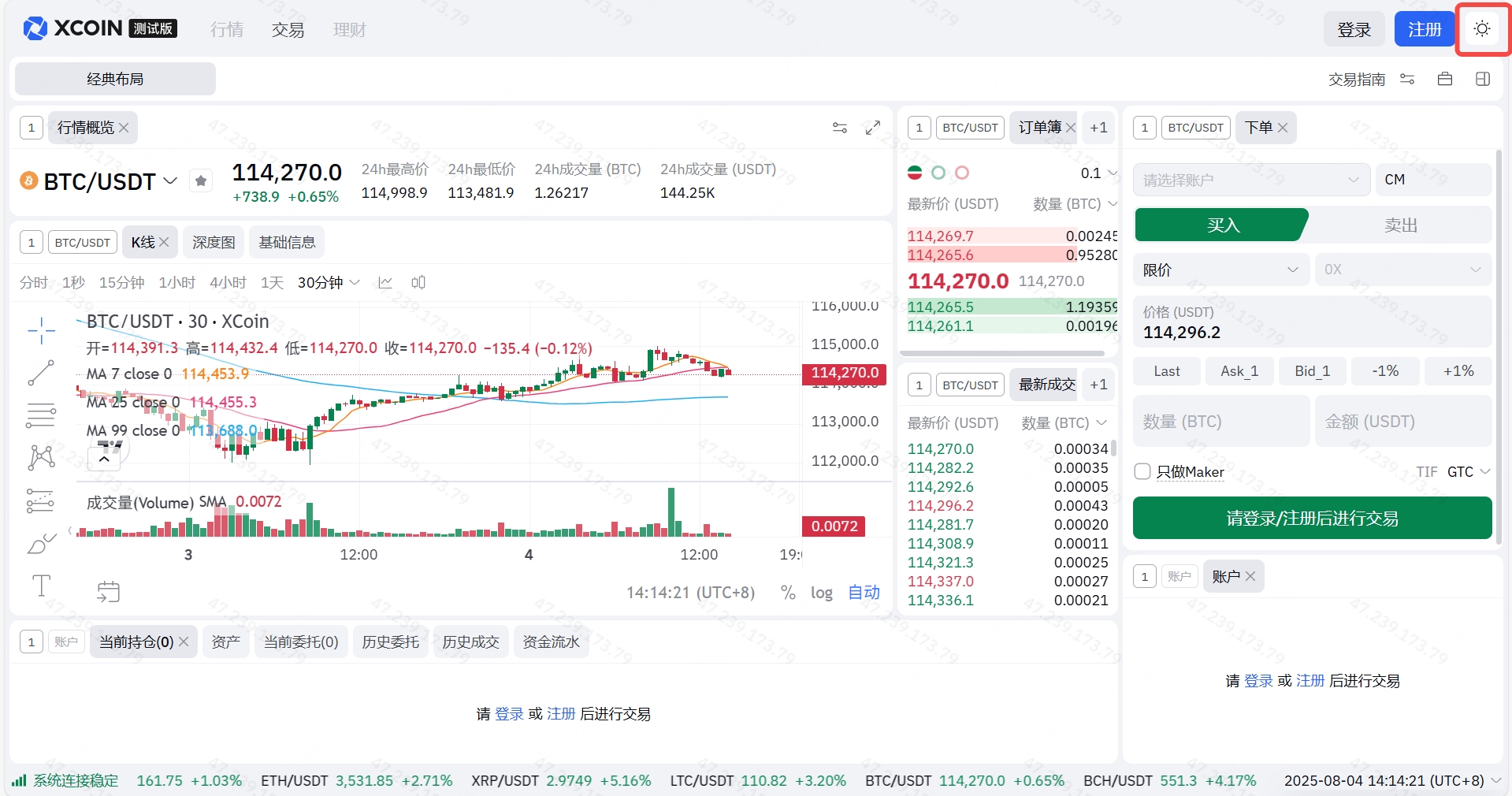Screen dimensions: 1512x796
Task: Switch to the 深度图 tab
Action: pyautogui.click(x=214, y=242)
